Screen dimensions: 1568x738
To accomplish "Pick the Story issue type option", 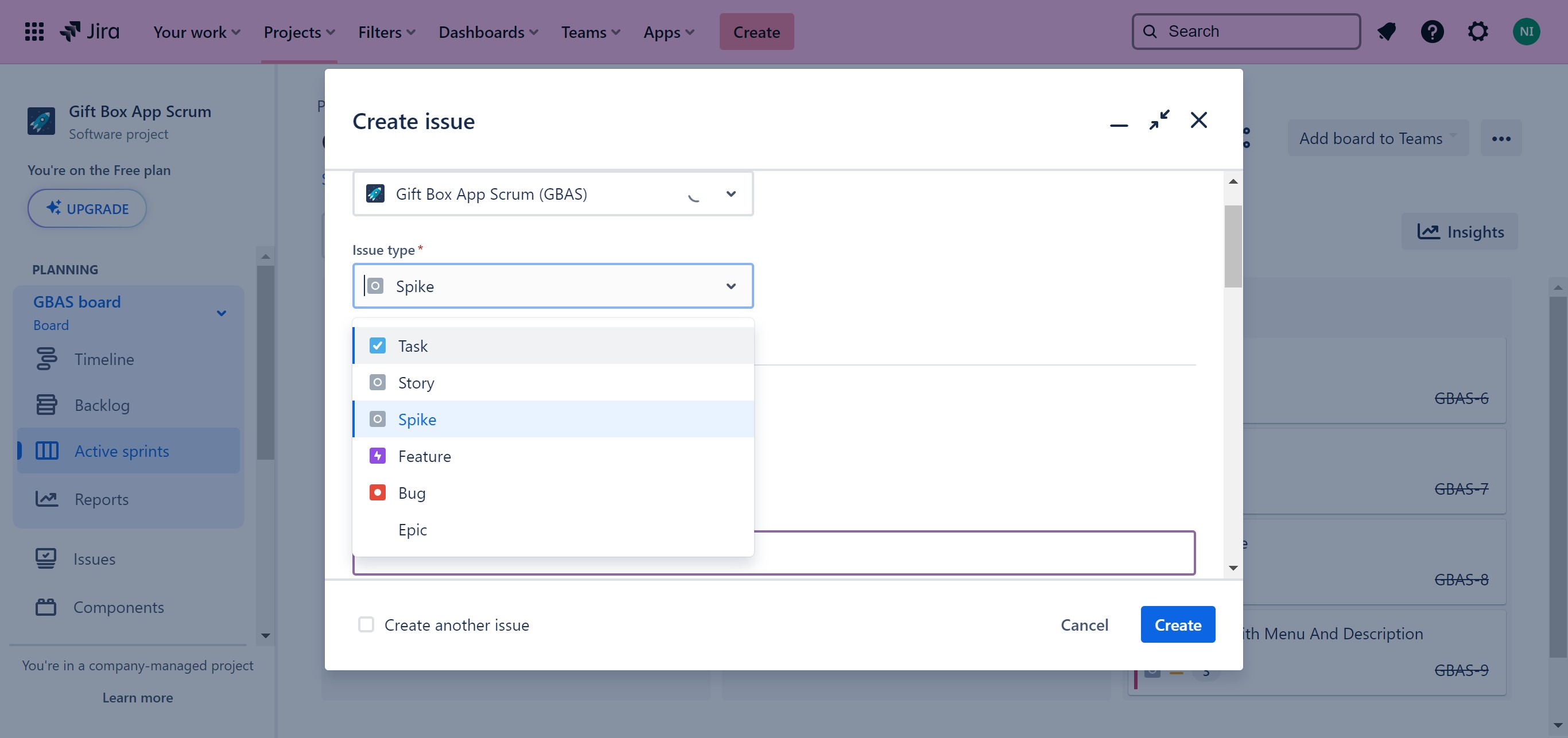I will [416, 383].
